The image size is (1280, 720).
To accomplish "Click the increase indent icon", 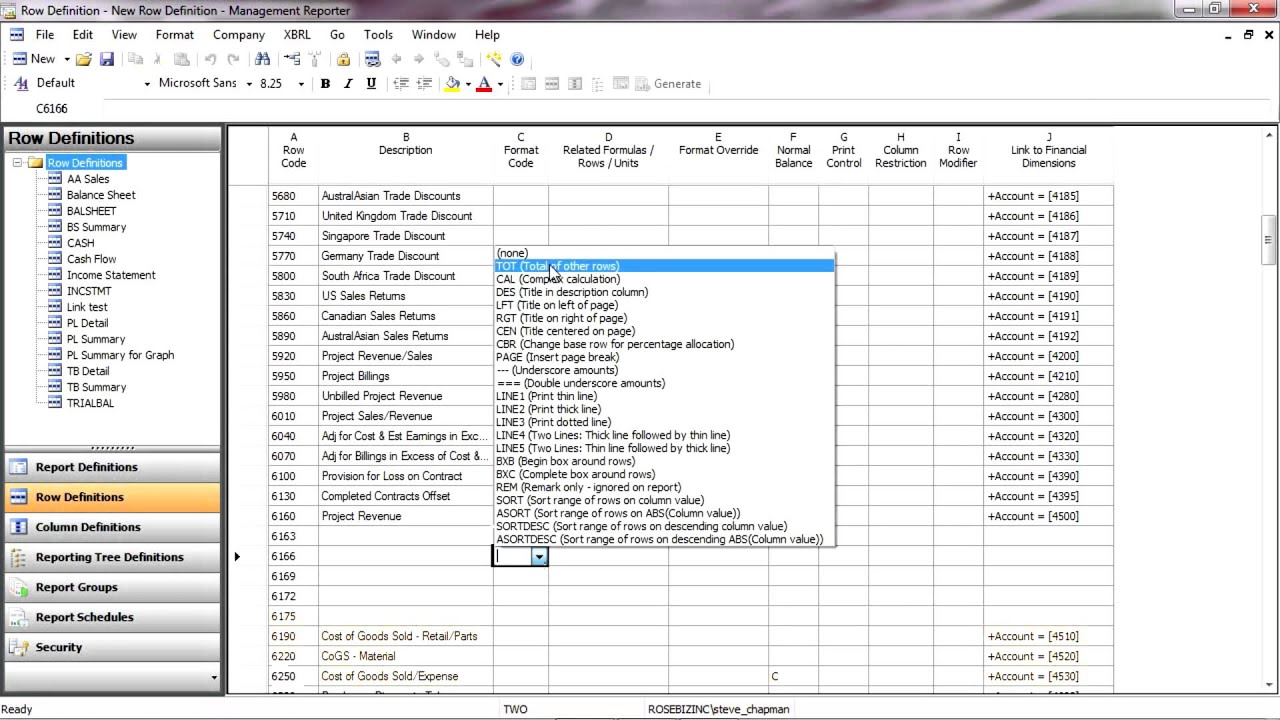I will click(x=424, y=84).
